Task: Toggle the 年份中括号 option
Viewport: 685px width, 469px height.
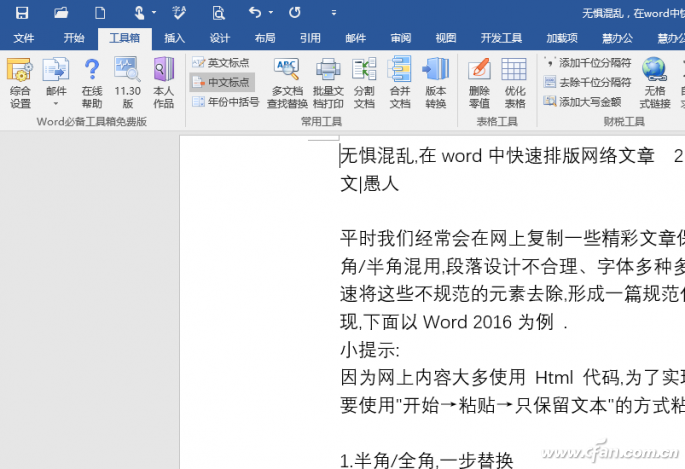Action: point(225,101)
